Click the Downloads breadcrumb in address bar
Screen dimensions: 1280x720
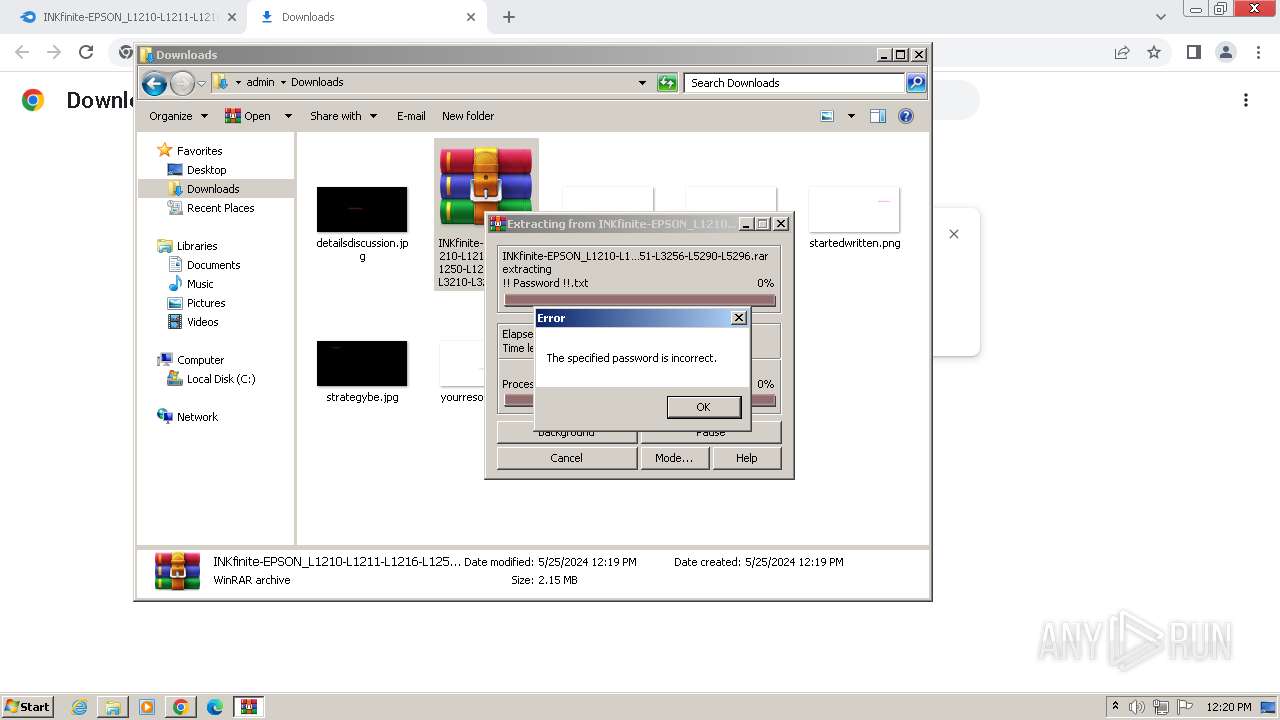(x=317, y=83)
